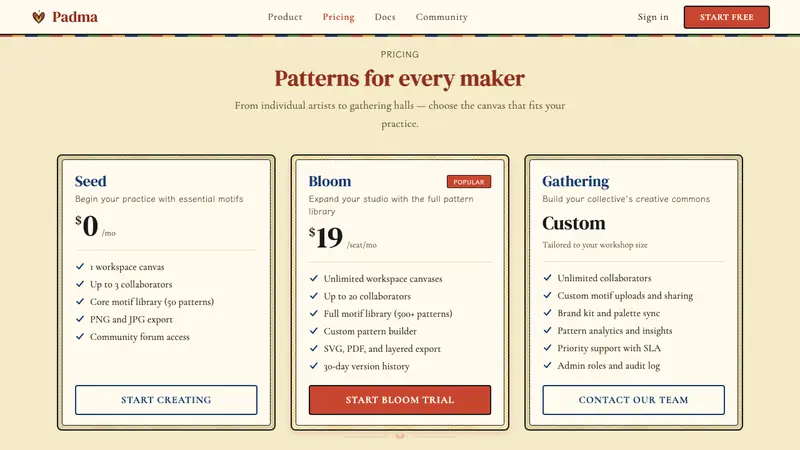The height and width of the screenshot is (450, 800).
Task: Click the checkmark beside 1 workspace canvas
Action: [x=80, y=266]
